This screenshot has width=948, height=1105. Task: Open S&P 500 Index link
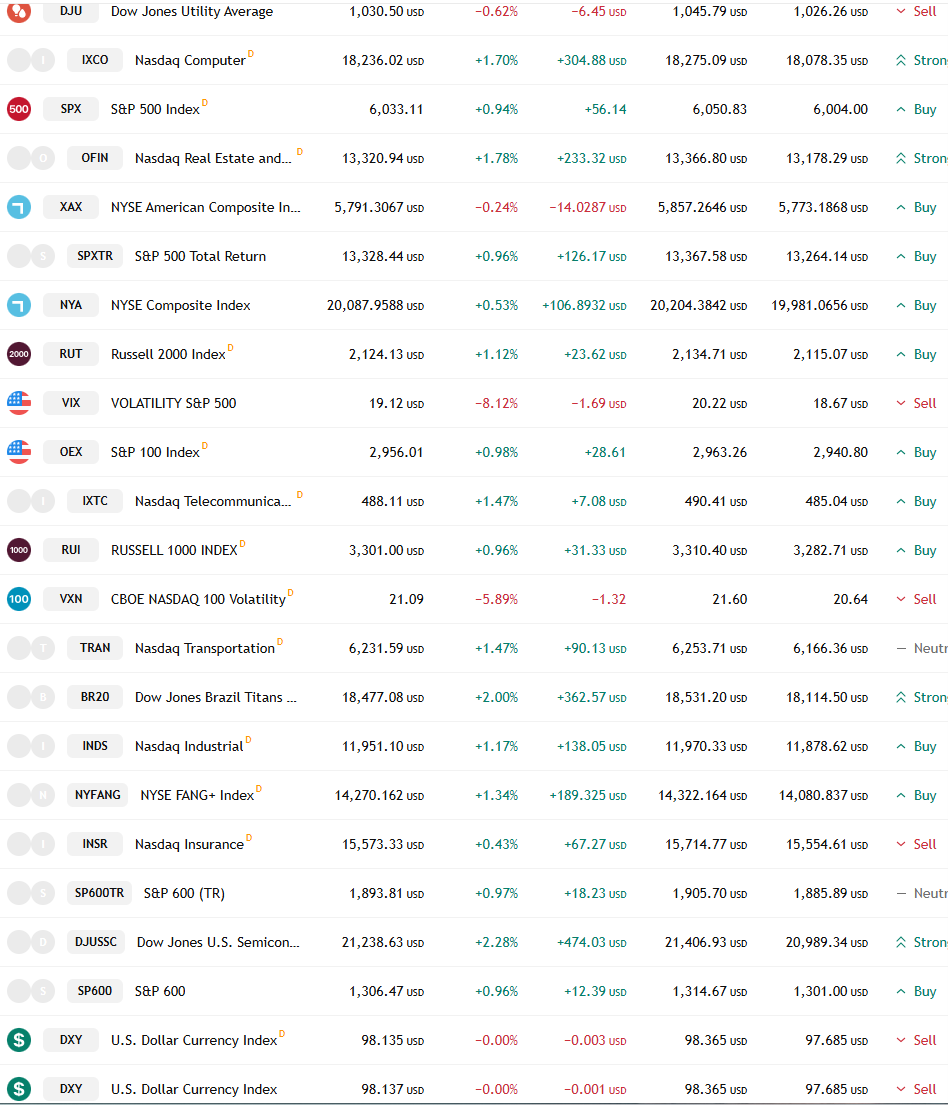pyautogui.click(x=155, y=109)
